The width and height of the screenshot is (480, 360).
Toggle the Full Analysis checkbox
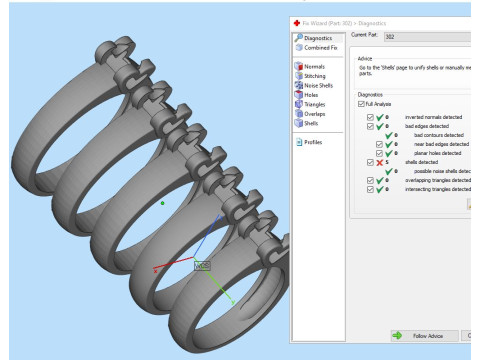click(361, 104)
